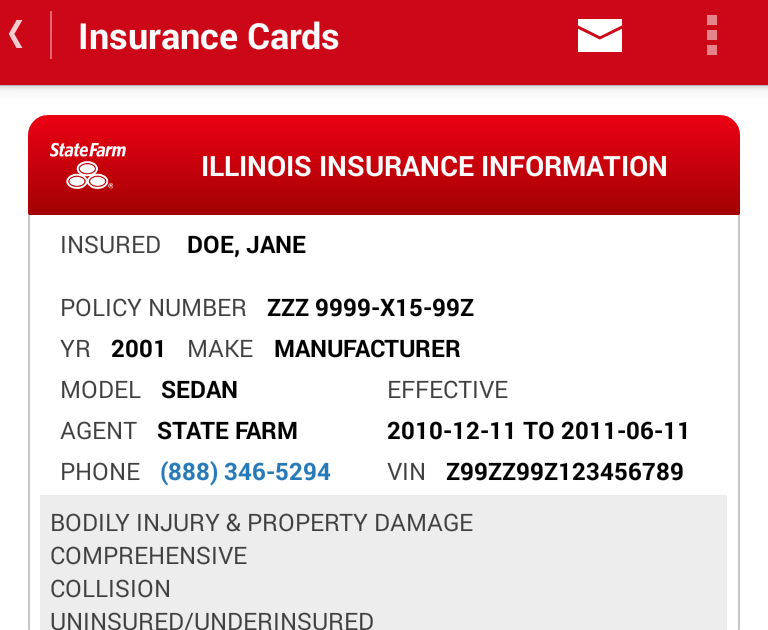The width and height of the screenshot is (768, 630).
Task: Tap the Insurance Cards title
Action: tap(209, 37)
